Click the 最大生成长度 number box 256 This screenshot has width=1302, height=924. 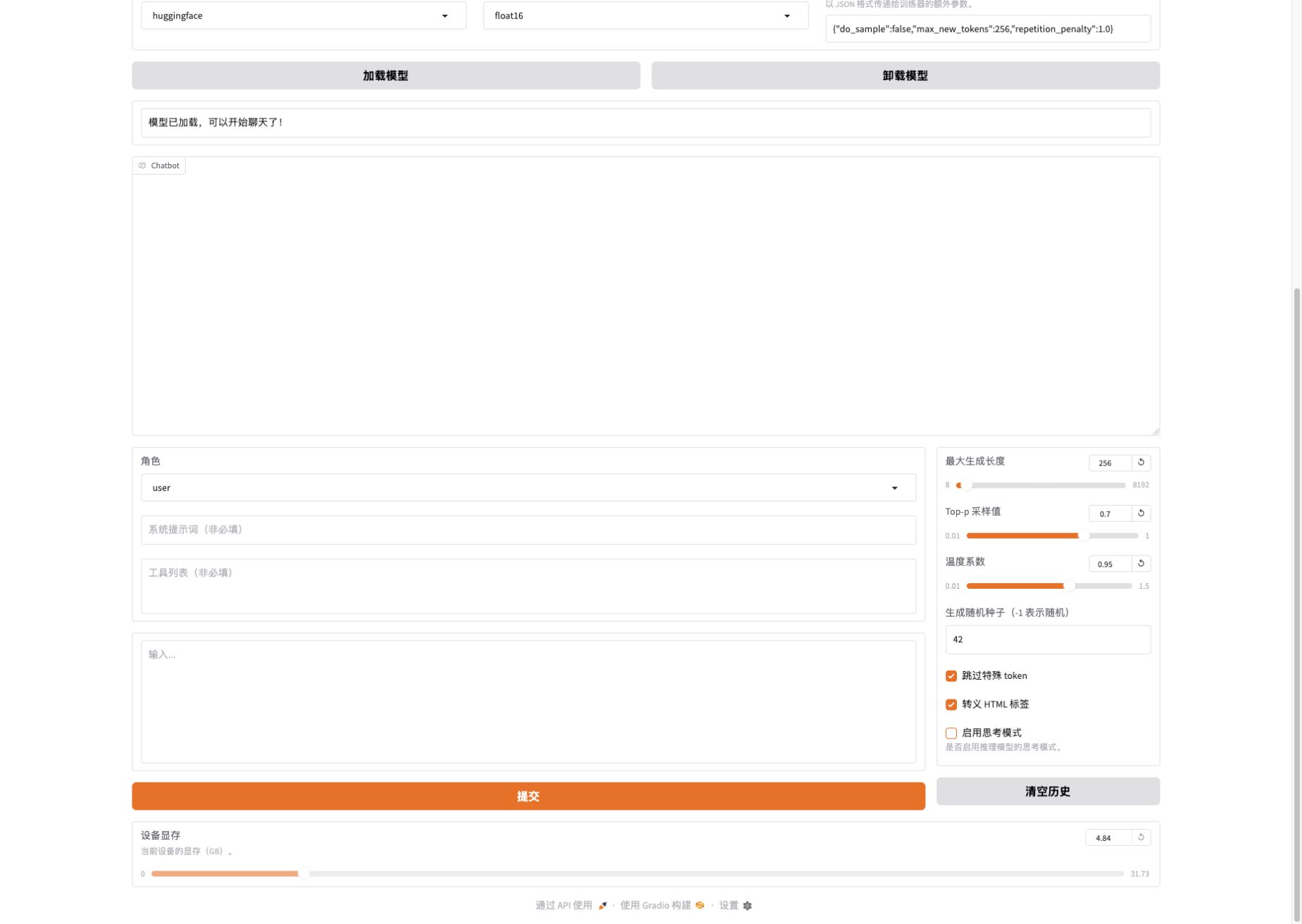(x=1110, y=463)
